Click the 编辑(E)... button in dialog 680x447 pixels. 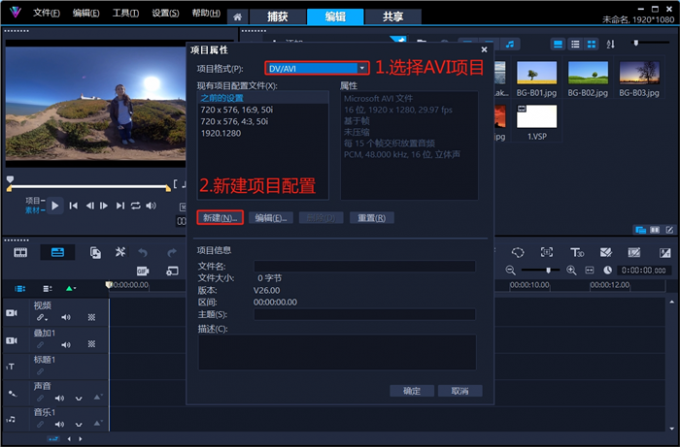pyautogui.click(x=271, y=218)
